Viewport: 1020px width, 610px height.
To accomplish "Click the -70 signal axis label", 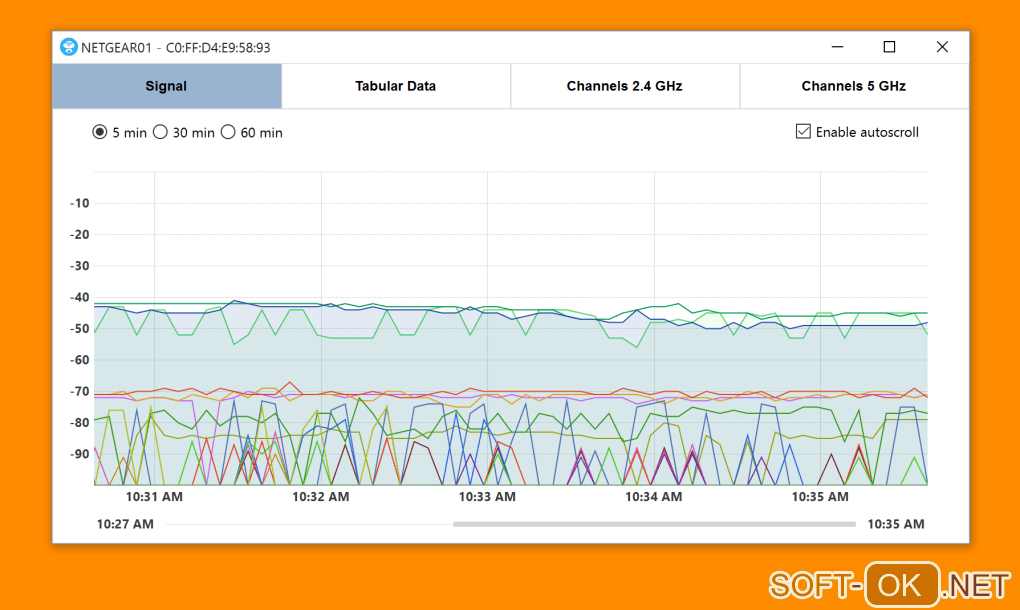I will coord(79,391).
